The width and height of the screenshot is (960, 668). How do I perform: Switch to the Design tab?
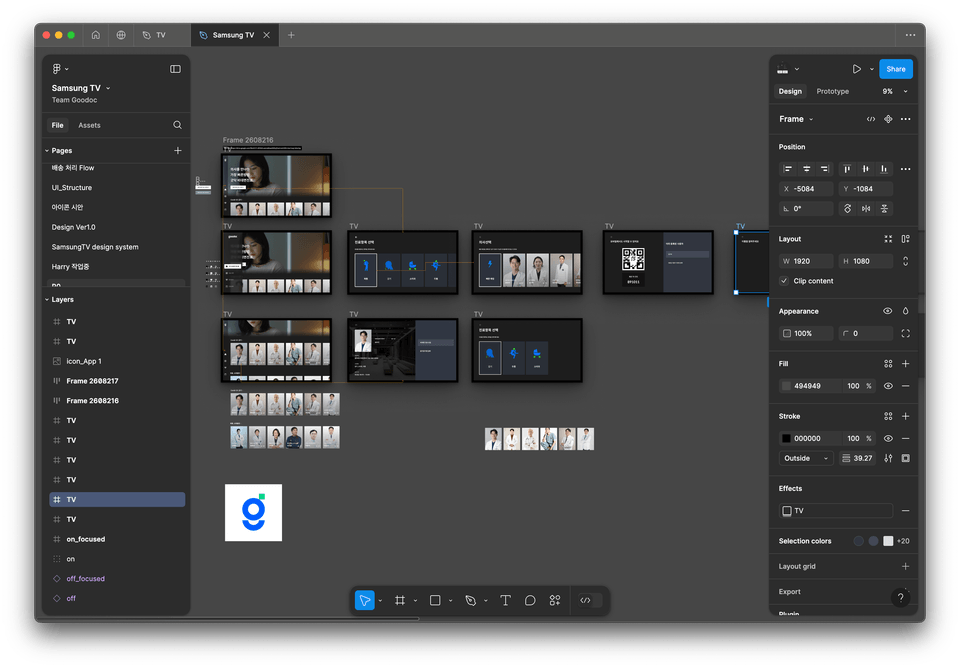pos(790,91)
